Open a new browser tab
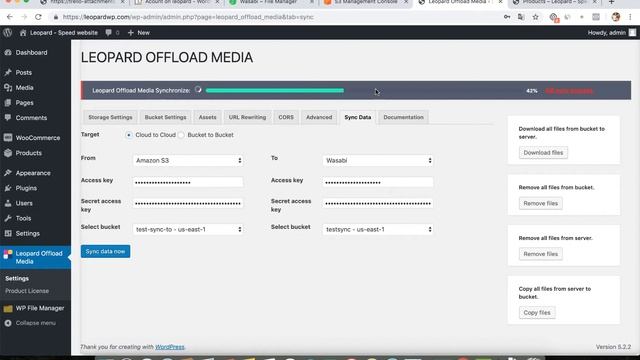 [x=611, y=2]
